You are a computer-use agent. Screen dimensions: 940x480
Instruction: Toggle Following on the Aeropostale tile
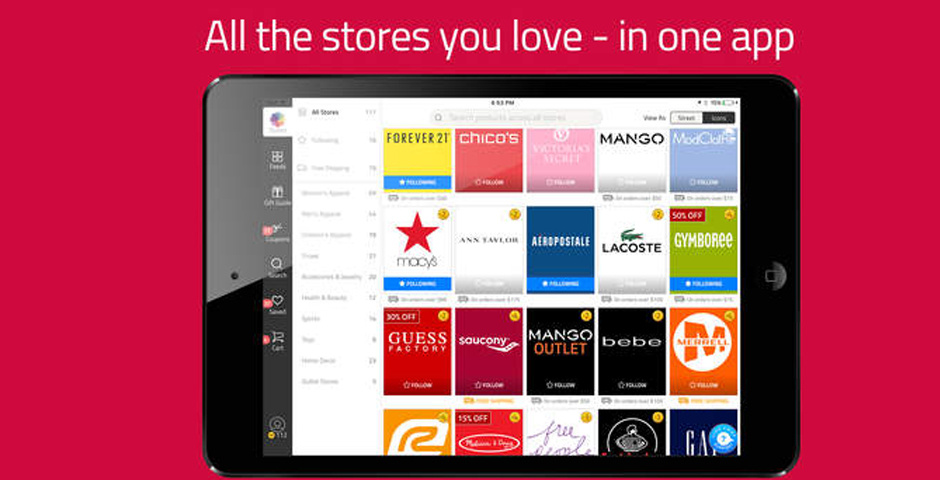[561, 283]
